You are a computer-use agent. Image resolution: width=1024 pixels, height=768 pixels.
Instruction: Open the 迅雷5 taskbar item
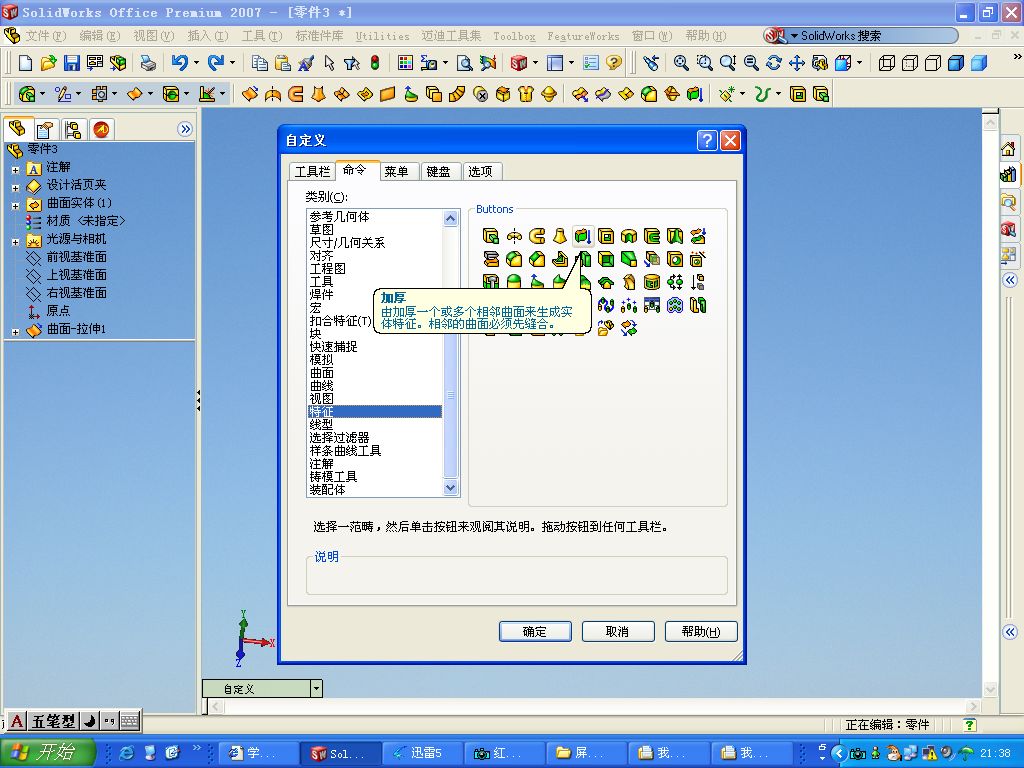422,753
